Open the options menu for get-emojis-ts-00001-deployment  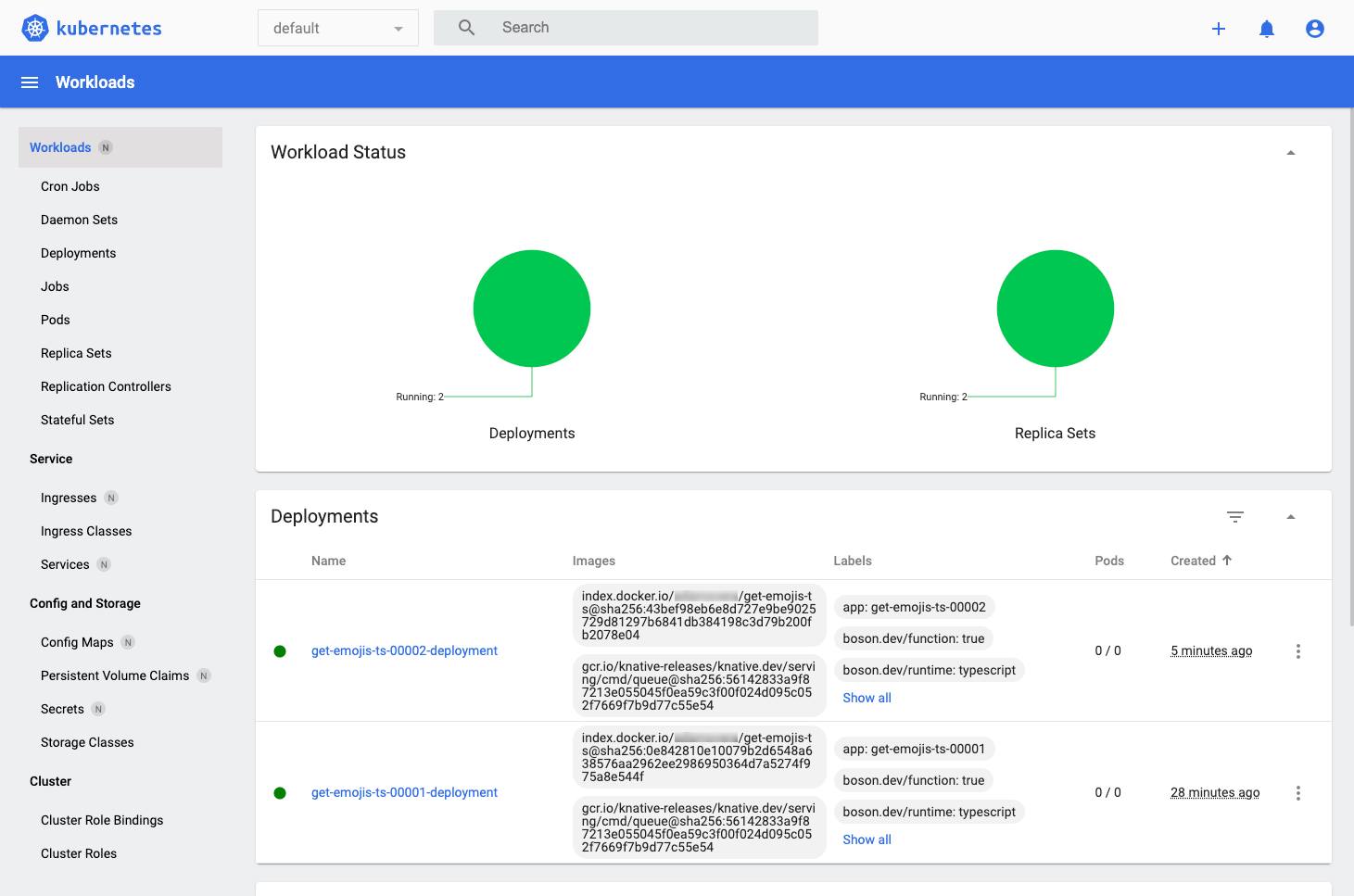(1297, 792)
